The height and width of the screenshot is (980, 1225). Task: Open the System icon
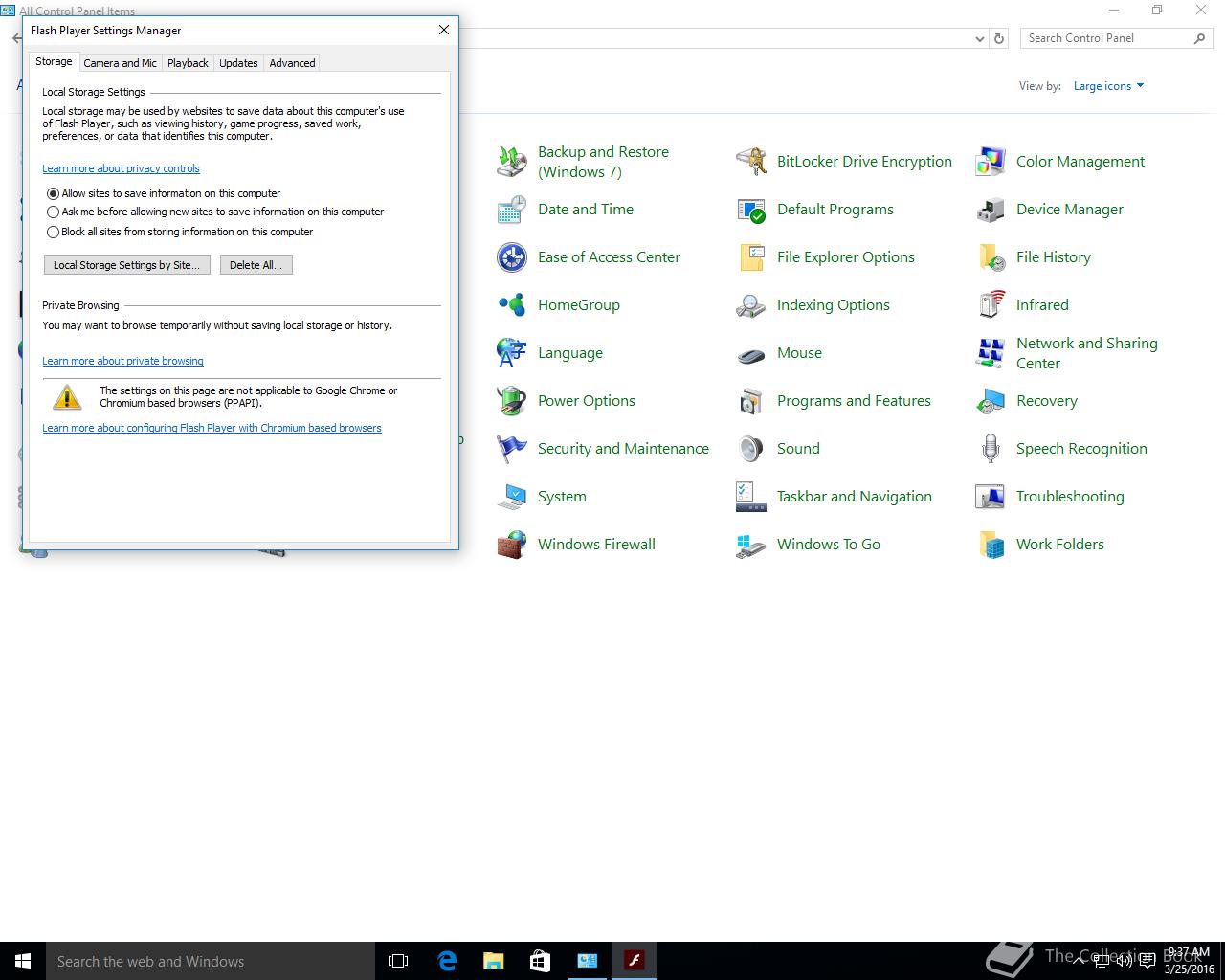[512, 497]
